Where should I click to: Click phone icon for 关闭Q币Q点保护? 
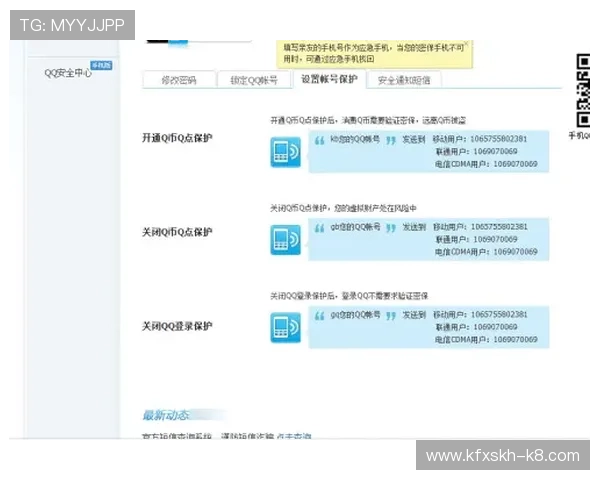[286, 240]
